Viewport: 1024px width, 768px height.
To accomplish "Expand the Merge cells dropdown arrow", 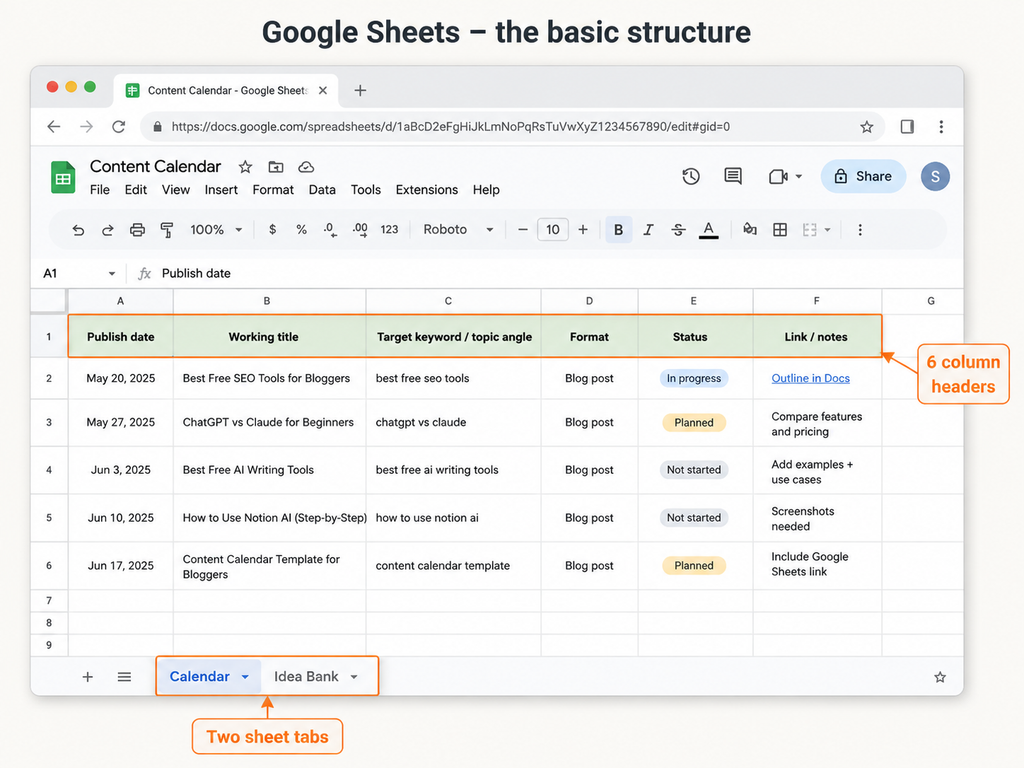I will pos(827,230).
